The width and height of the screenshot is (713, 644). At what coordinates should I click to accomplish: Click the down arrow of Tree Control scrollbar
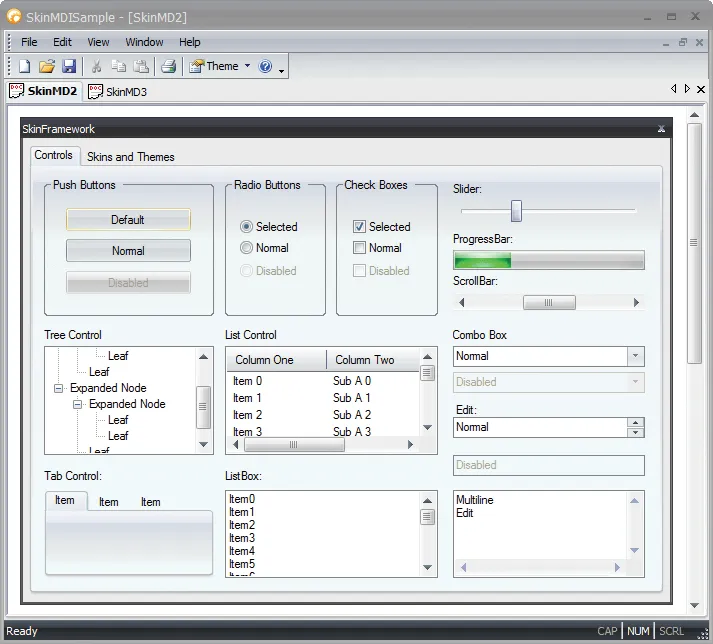pos(203,444)
